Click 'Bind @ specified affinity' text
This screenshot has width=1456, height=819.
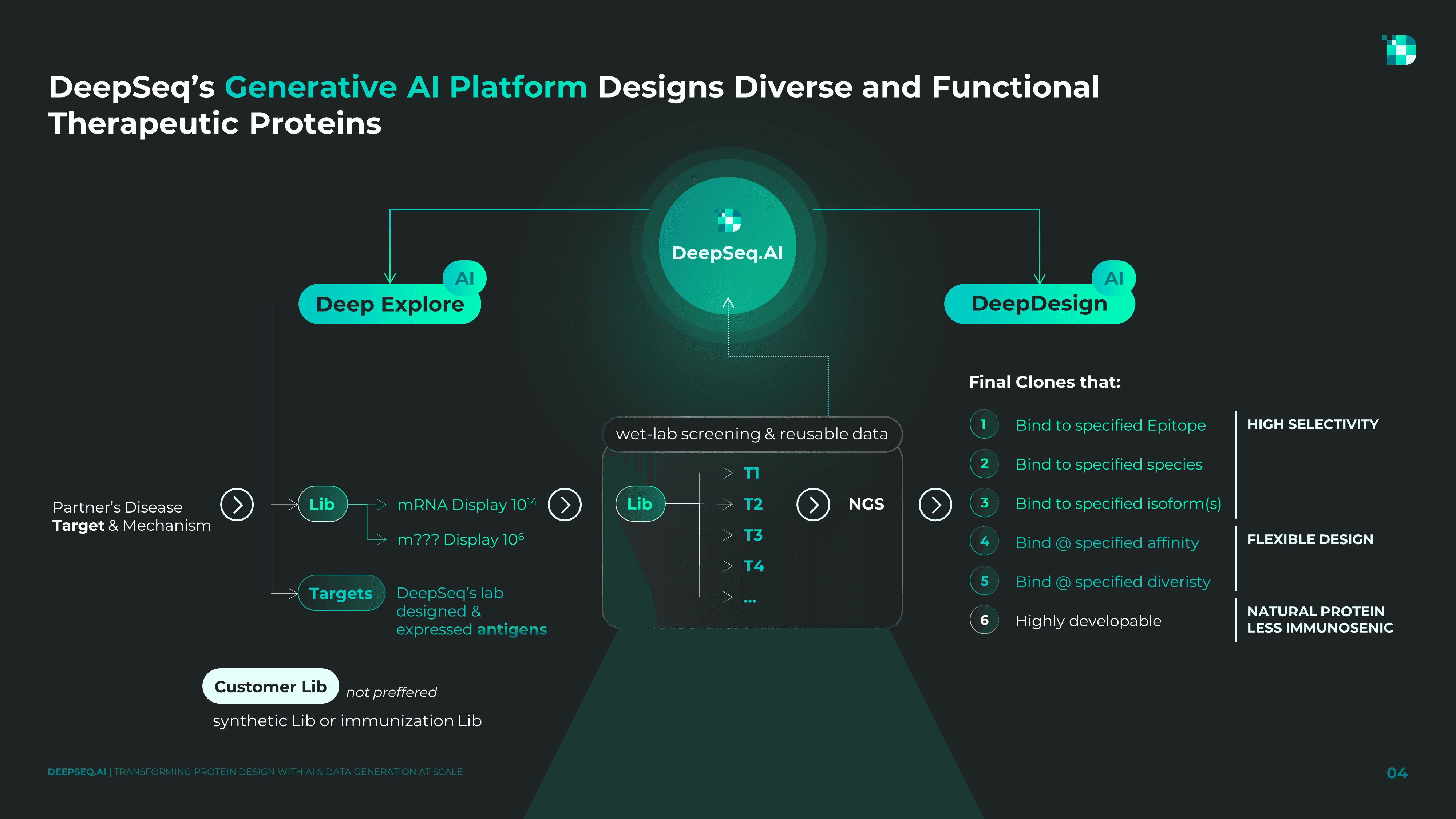(x=1107, y=543)
